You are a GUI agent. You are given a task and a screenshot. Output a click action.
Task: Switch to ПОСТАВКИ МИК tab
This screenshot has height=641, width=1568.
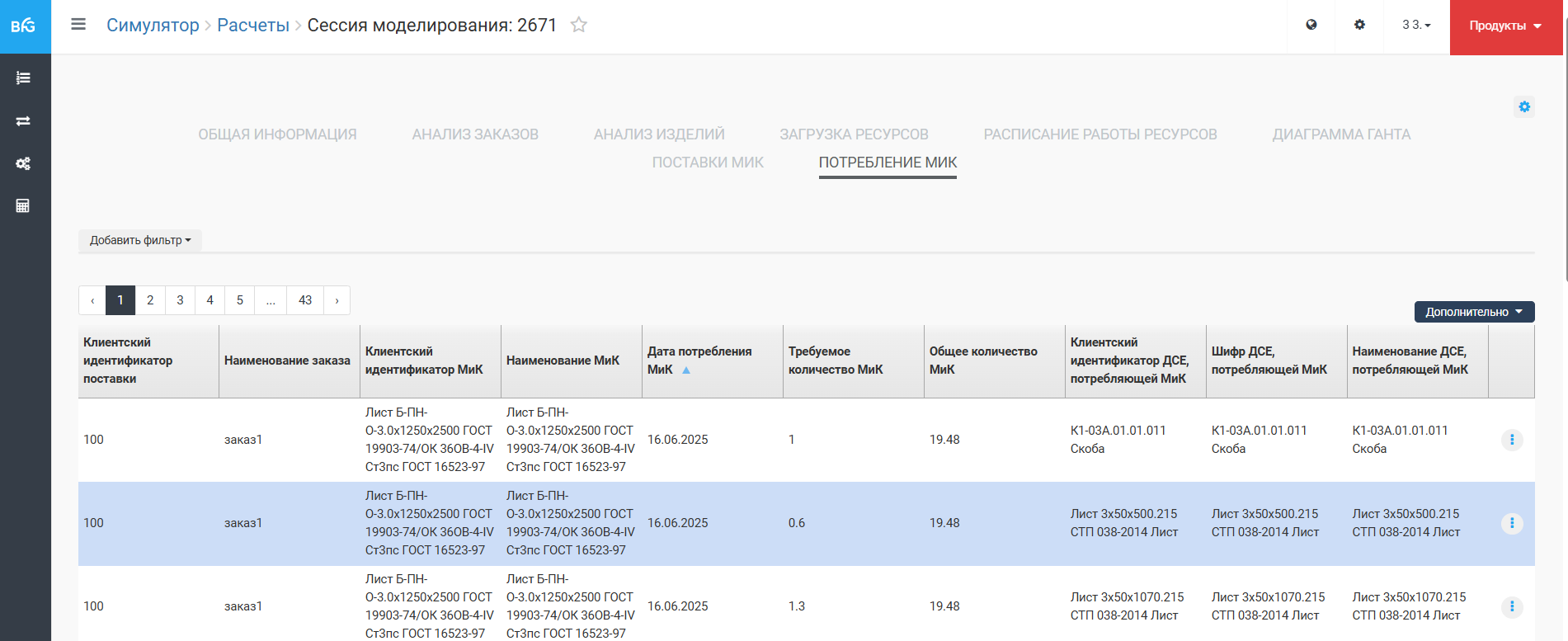click(x=708, y=163)
